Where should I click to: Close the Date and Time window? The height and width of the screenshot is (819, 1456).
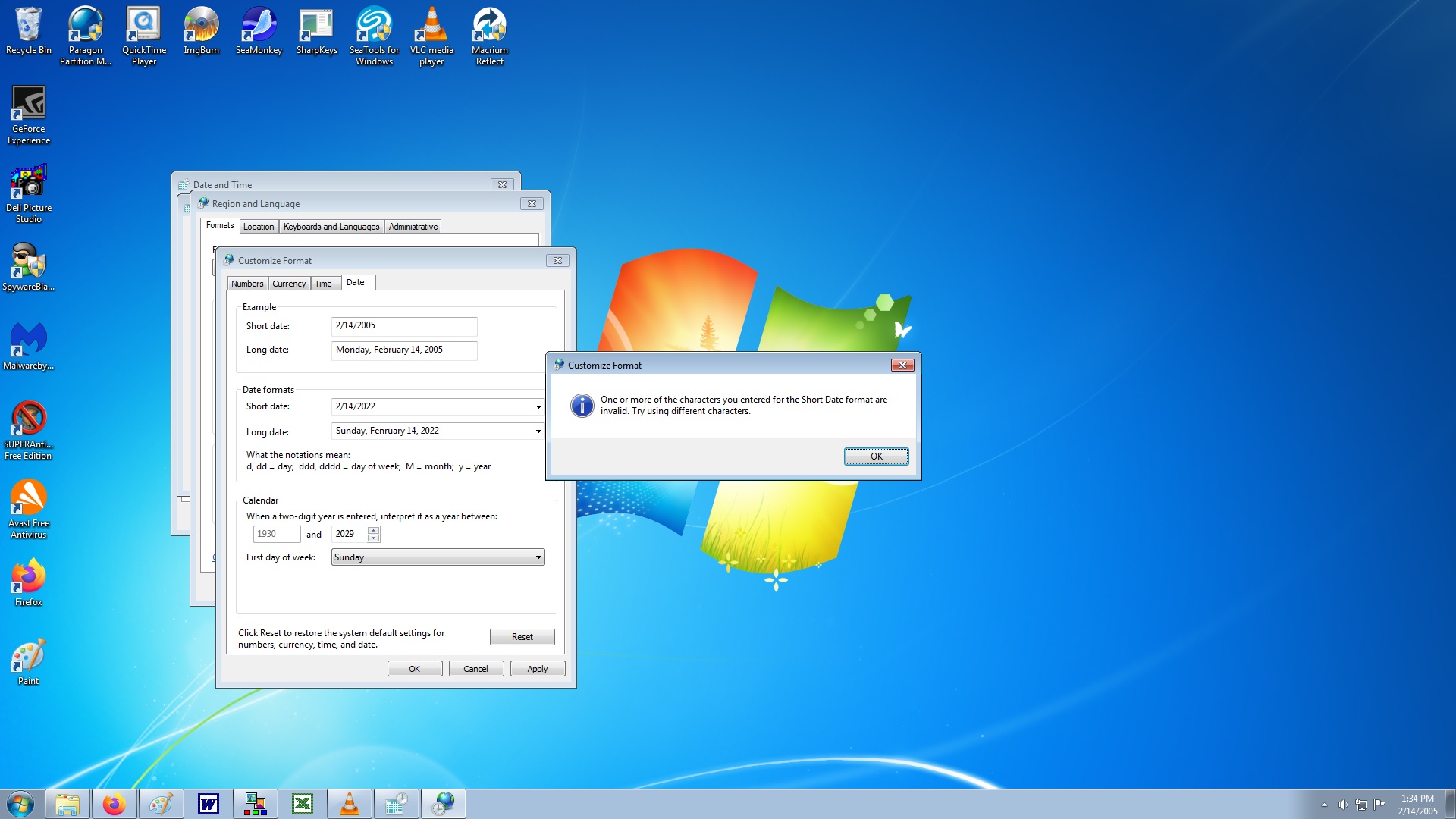click(x=502, y=184)
